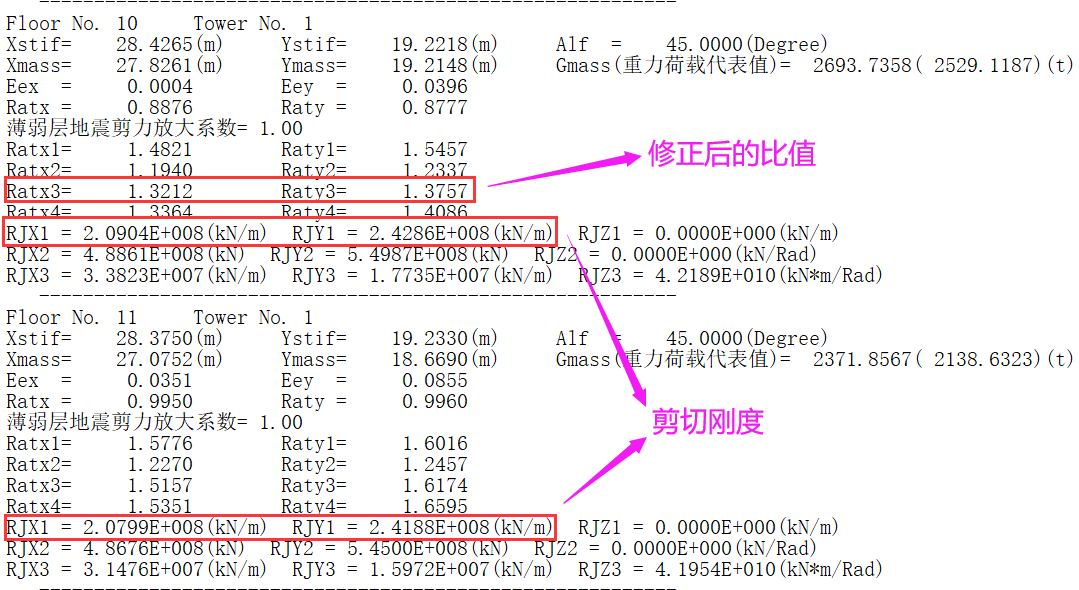Screen dimensions: 1079x590
Task: Click the Ratx2 value 1.1940
Action: point(160,170)
